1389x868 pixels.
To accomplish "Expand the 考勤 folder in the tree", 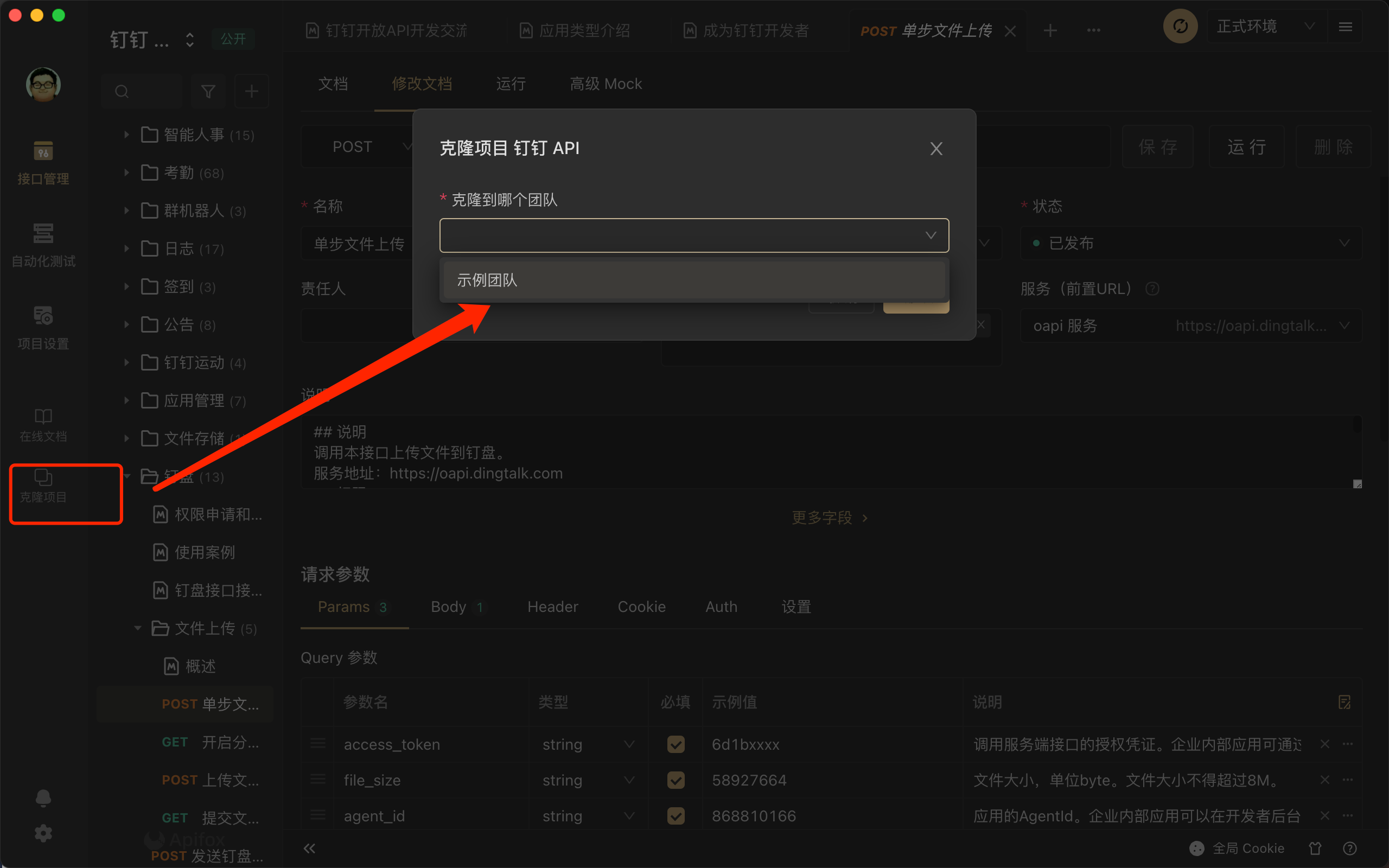I will click(127, 173).
